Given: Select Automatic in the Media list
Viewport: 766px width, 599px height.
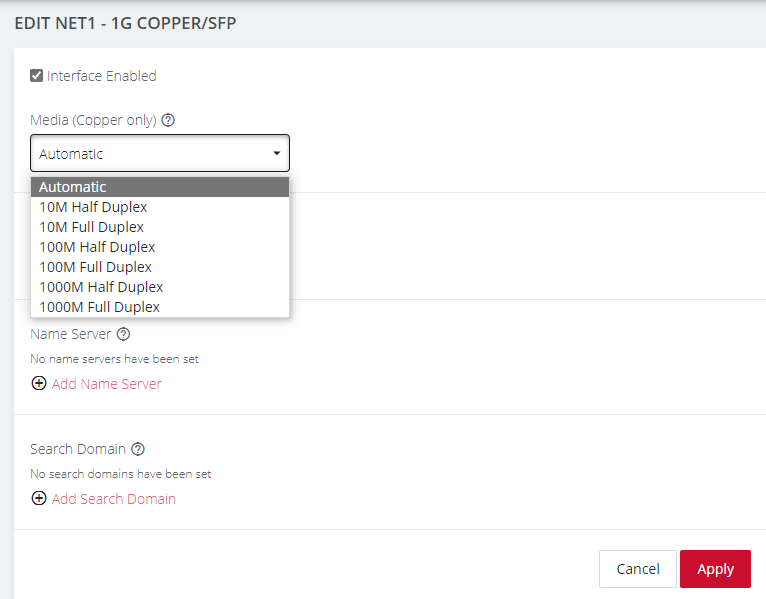Looking at the screenshot, I should tap(73, 187).
